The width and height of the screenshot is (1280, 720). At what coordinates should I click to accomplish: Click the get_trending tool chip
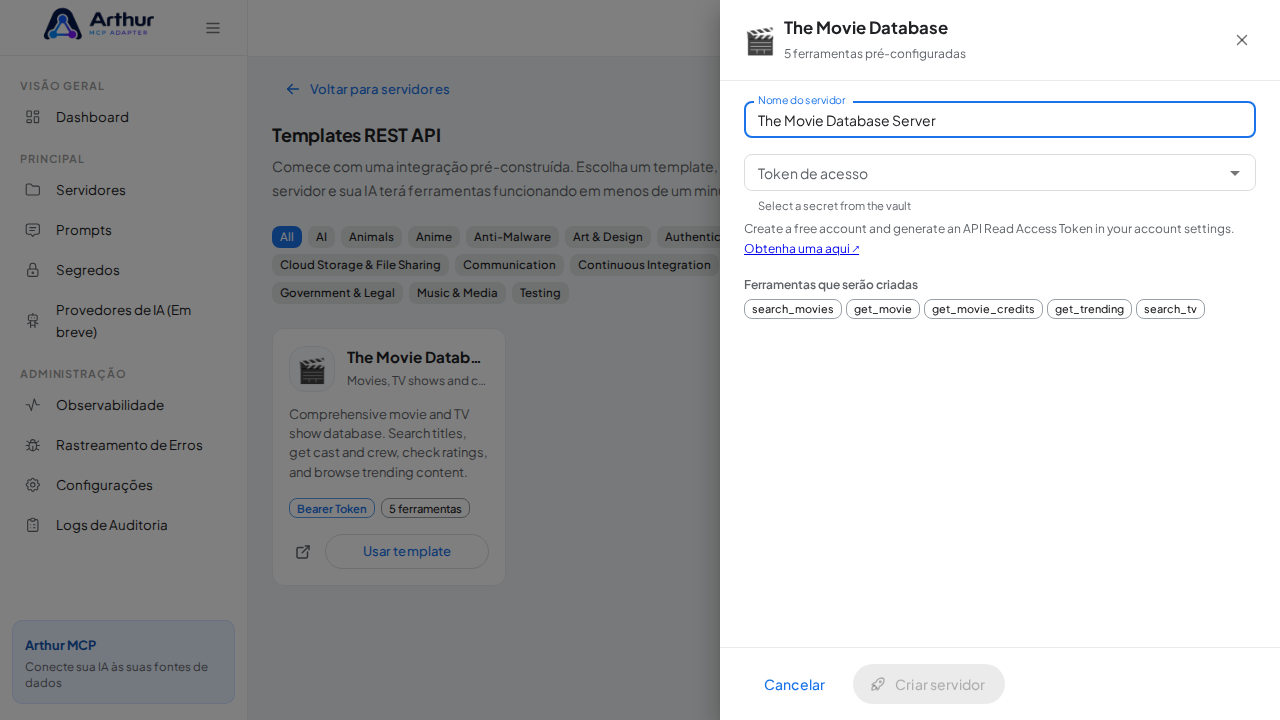(1089, 309)
